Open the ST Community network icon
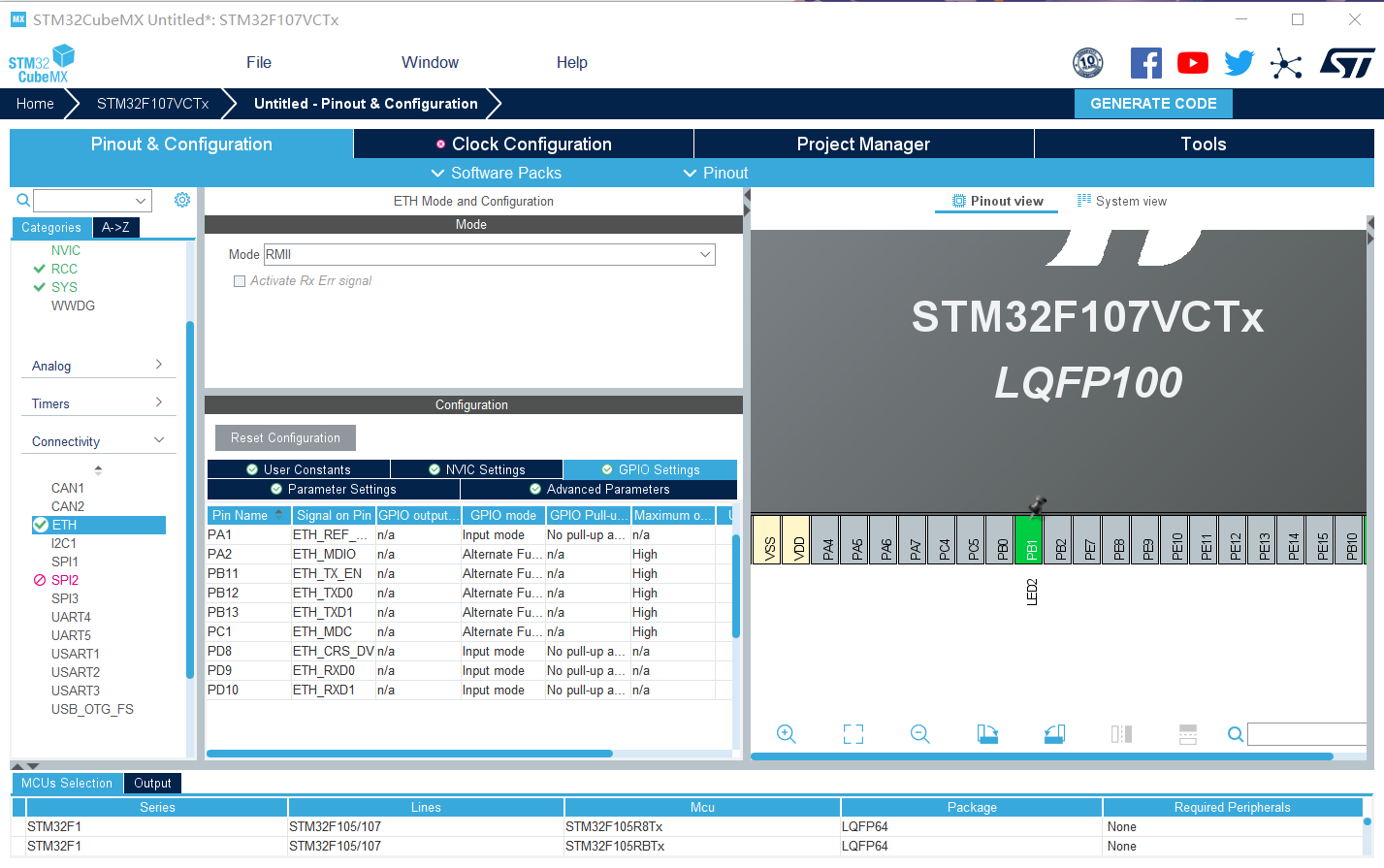 (1286, 62)
